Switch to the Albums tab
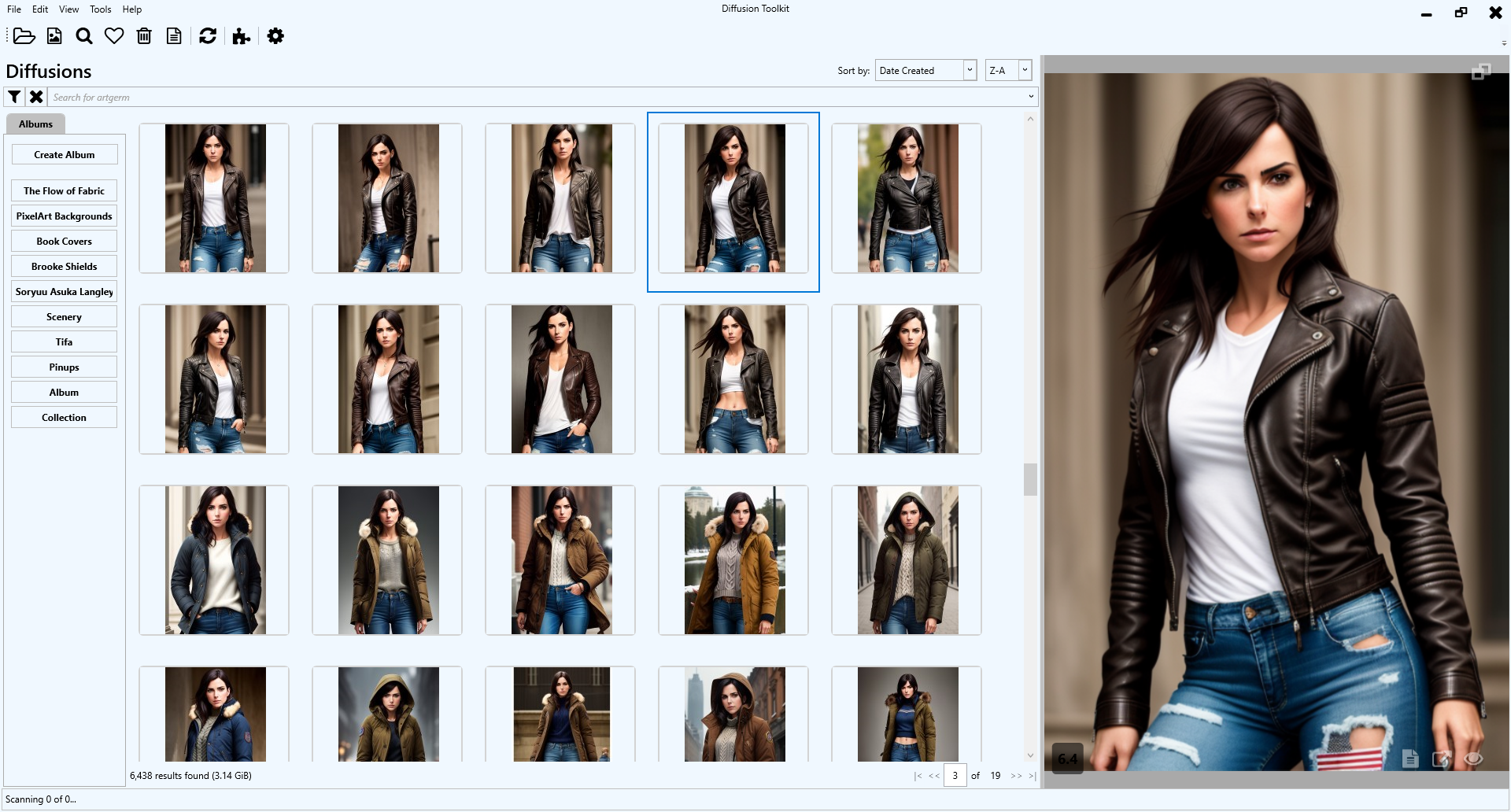The height and width of the screenshot is (812, 1511). coord(35,124)
